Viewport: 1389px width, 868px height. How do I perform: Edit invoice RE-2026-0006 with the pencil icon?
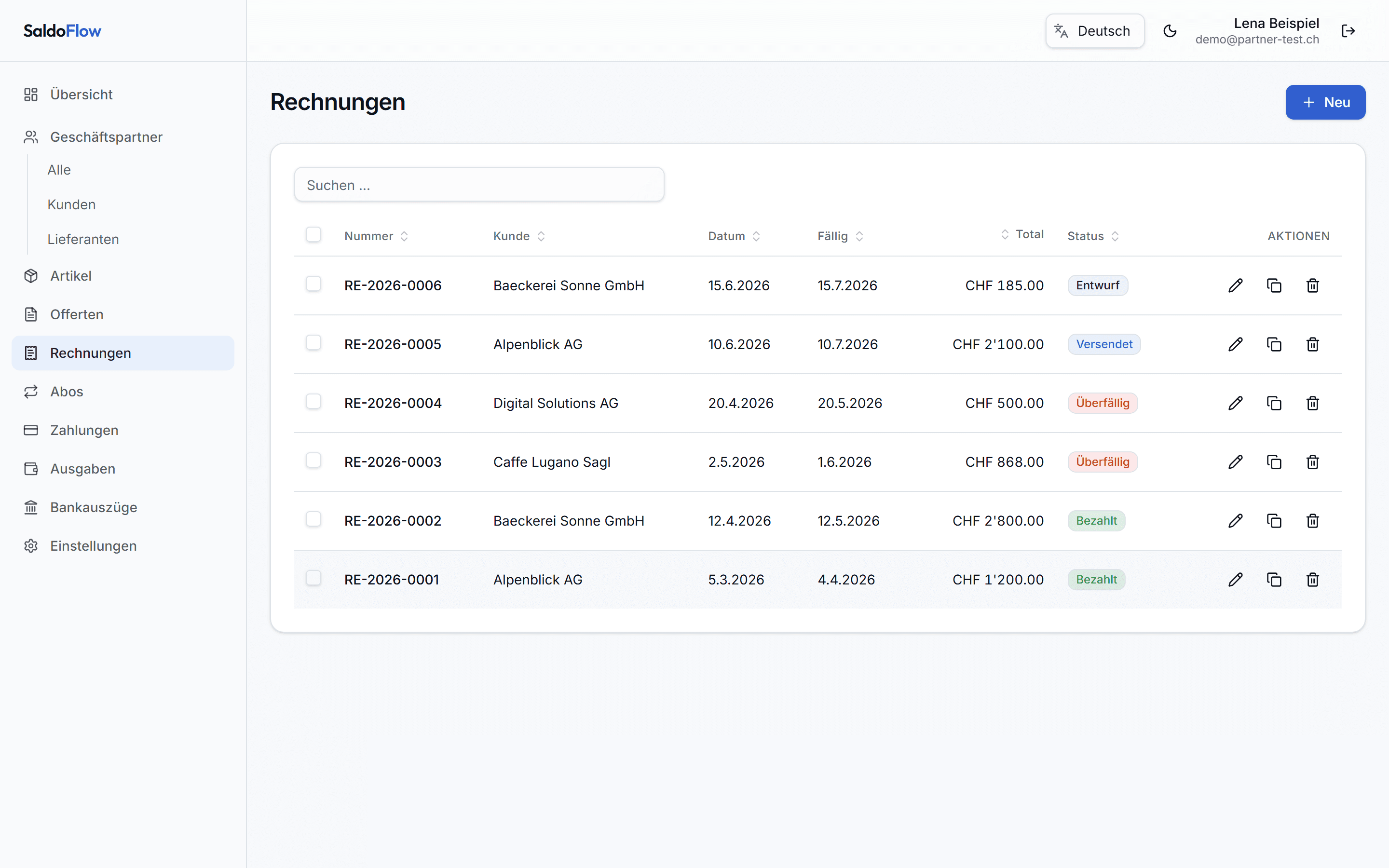pos(1235,285)
